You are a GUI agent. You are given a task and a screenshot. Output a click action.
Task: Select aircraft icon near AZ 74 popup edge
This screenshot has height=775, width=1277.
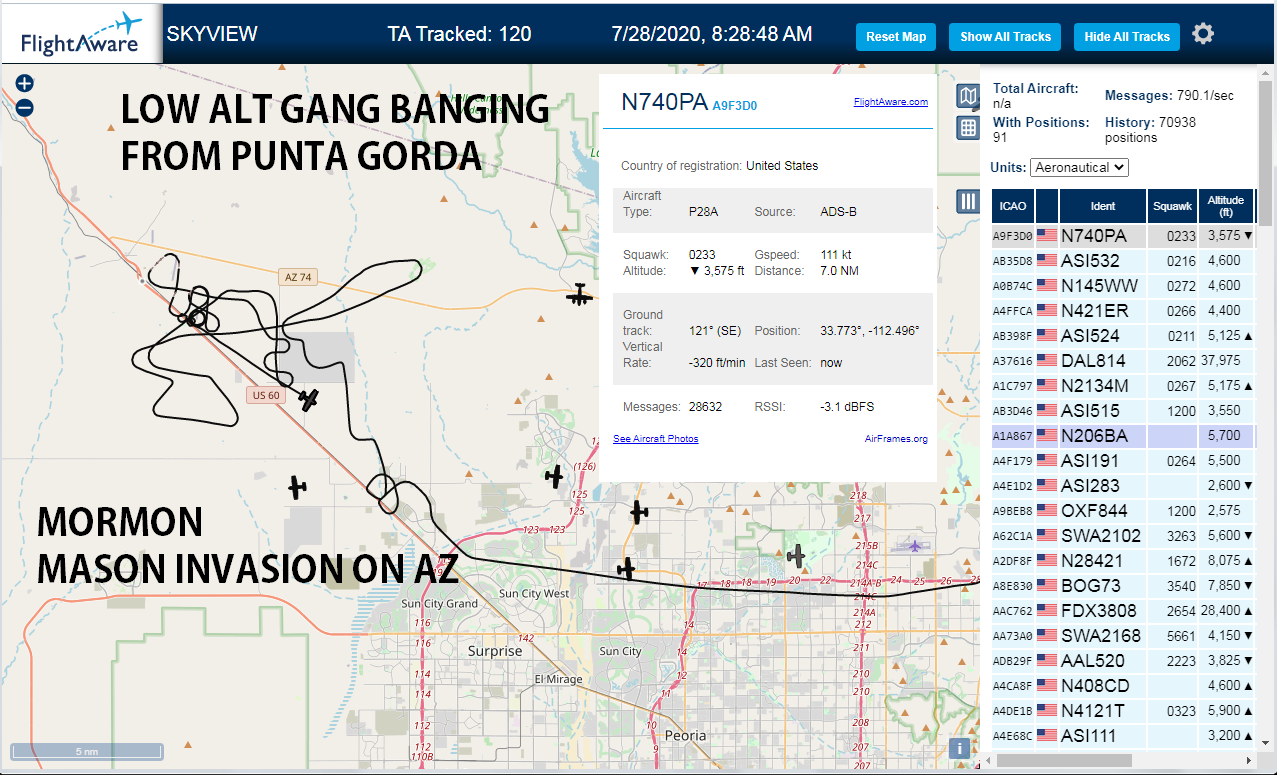578,294
